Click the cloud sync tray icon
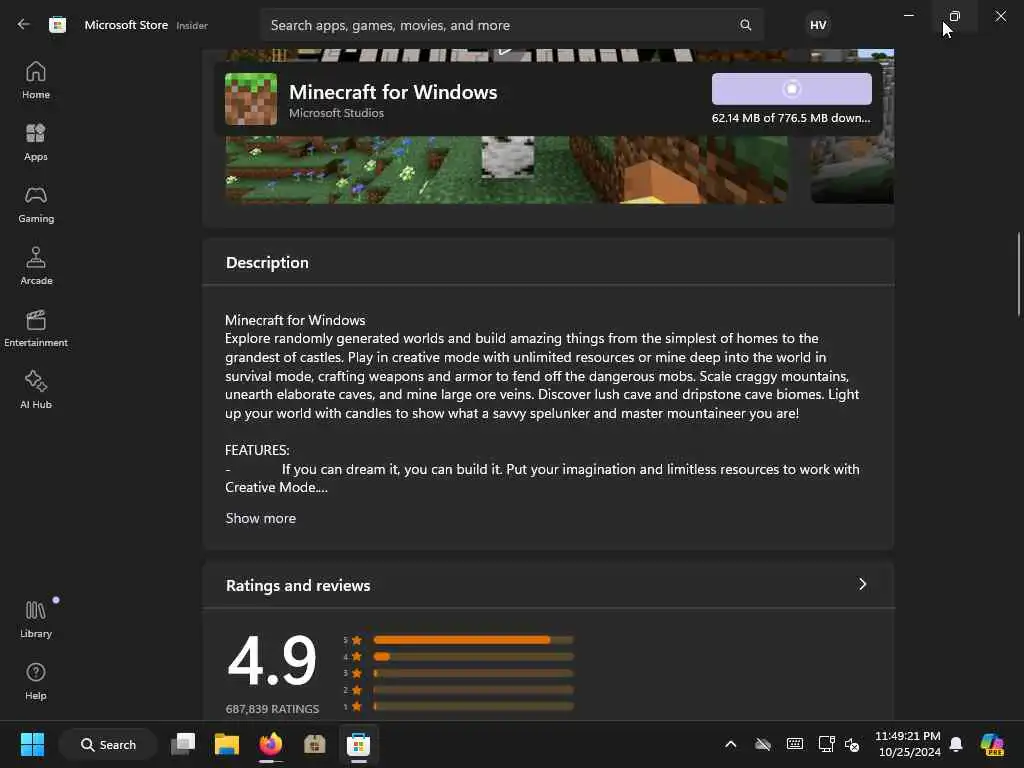1024x768 pixels. tap(763, 744)
